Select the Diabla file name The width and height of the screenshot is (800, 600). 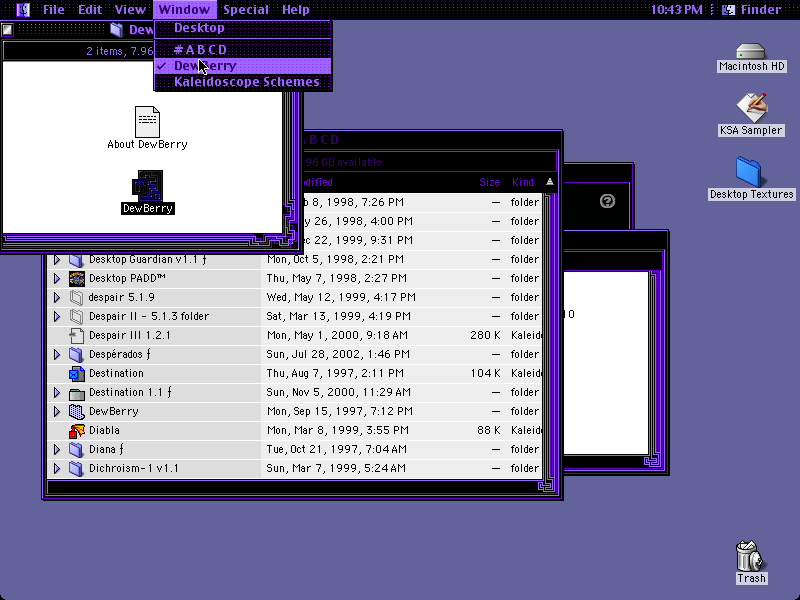(x=104, y=430)
